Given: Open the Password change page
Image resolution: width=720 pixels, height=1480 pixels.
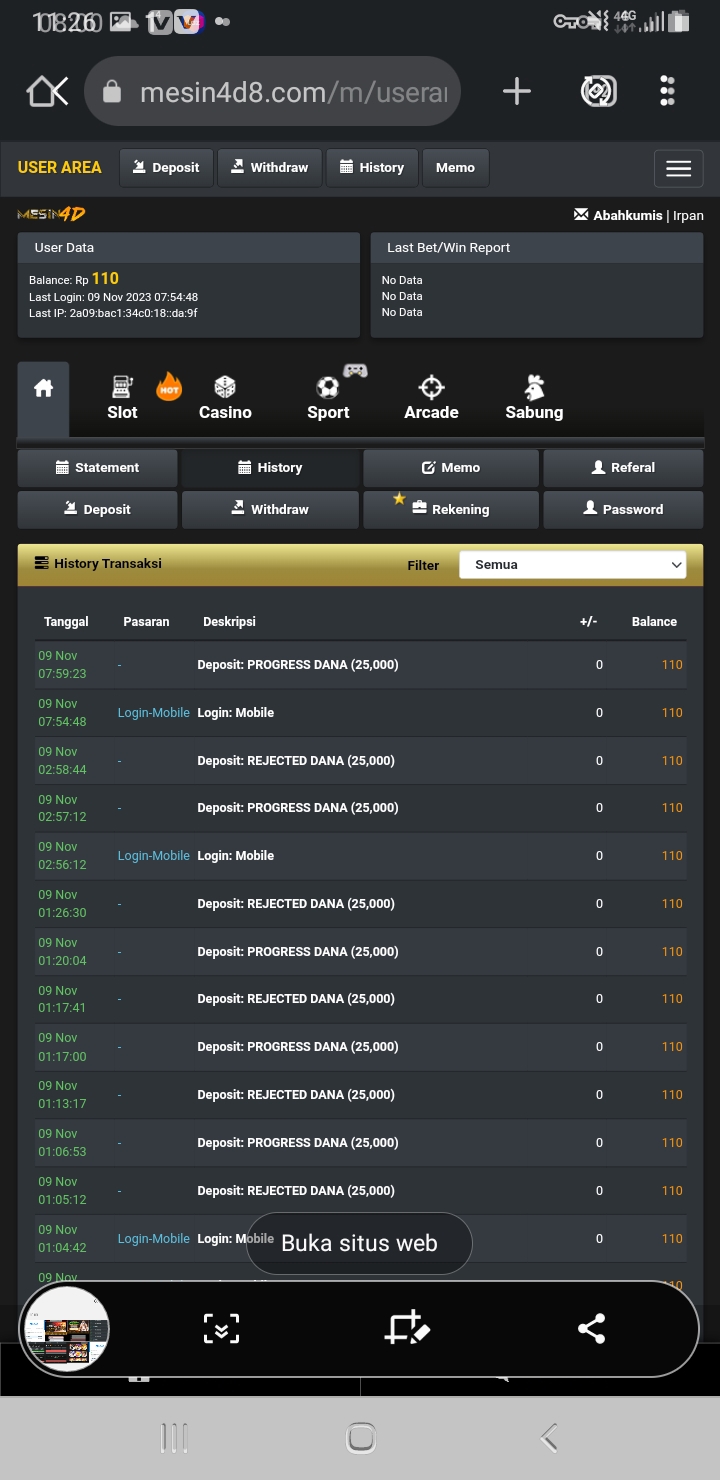Looking at the screenshot, I should [623, 509].
